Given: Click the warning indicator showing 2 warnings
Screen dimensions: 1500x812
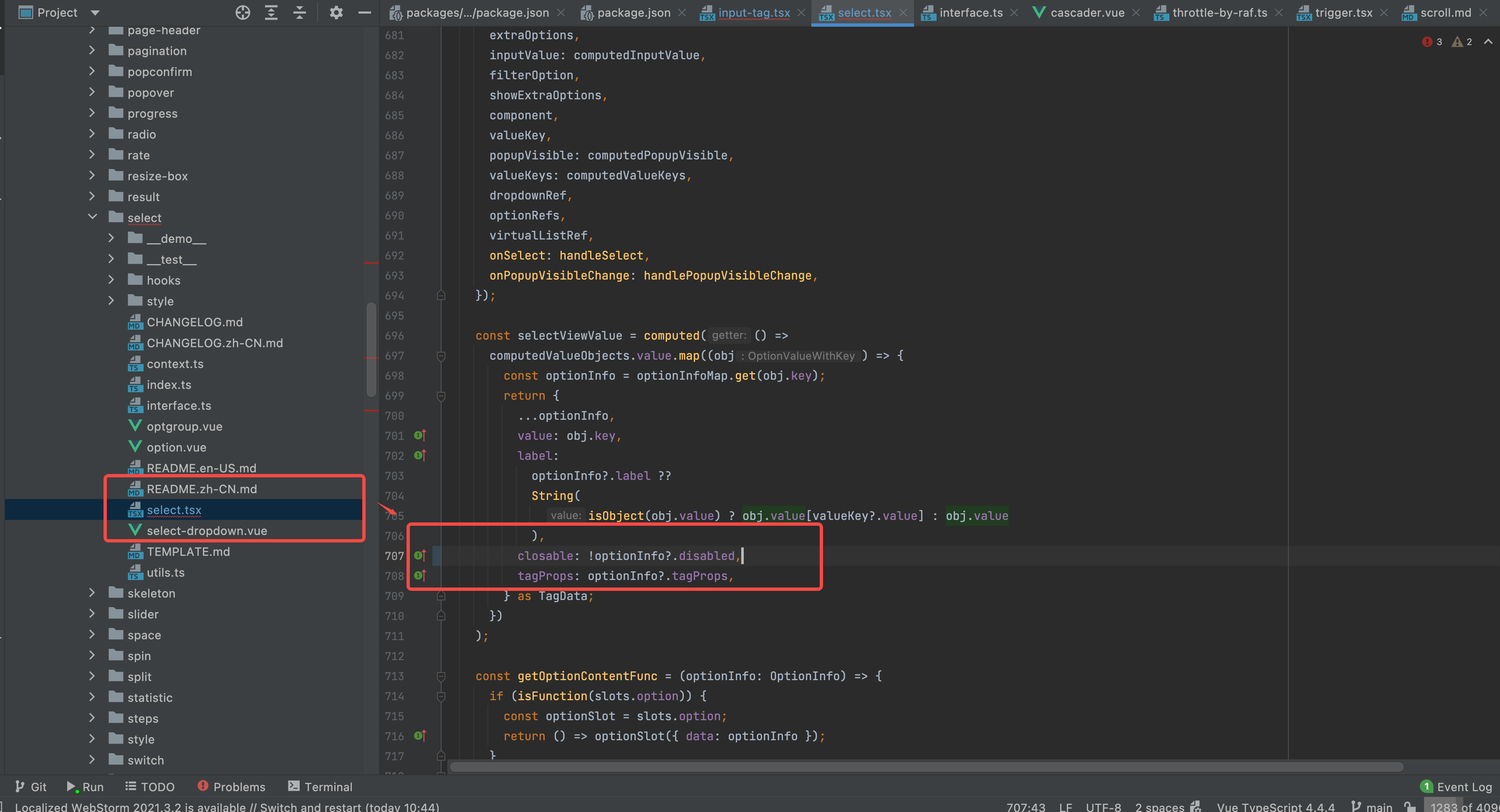Looking at the screenshot, I should 1462,41.
